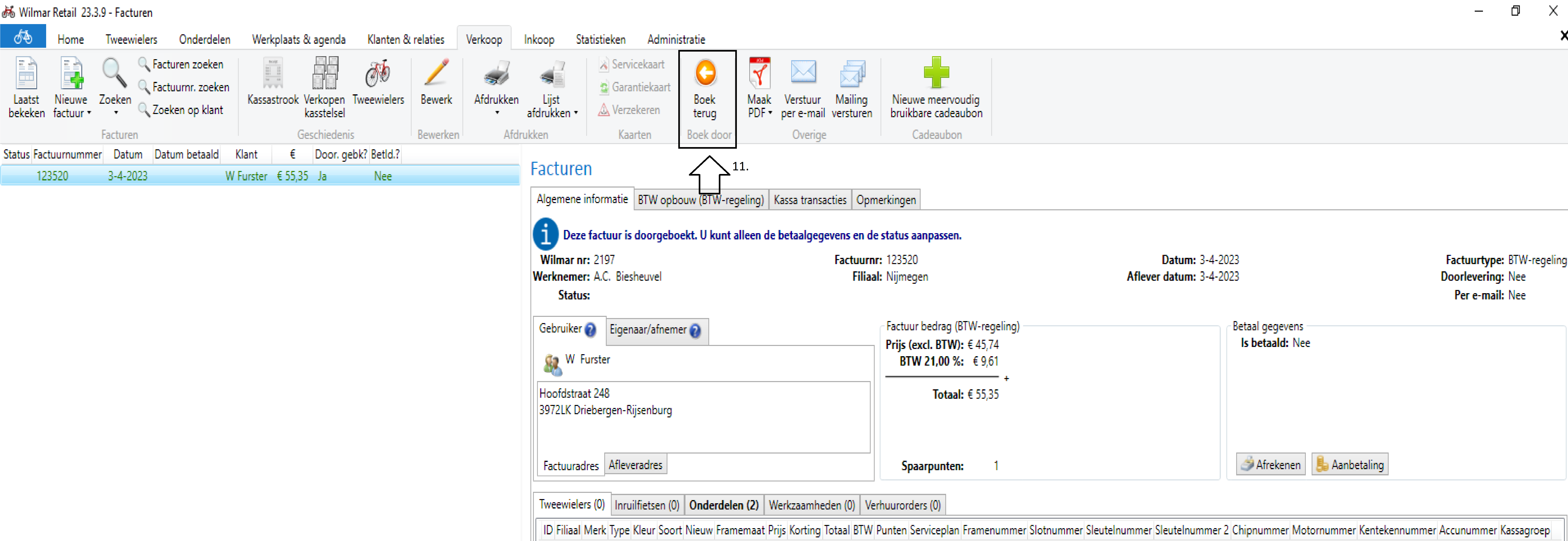Select invoice row 123520 in list

pos(260,176)
